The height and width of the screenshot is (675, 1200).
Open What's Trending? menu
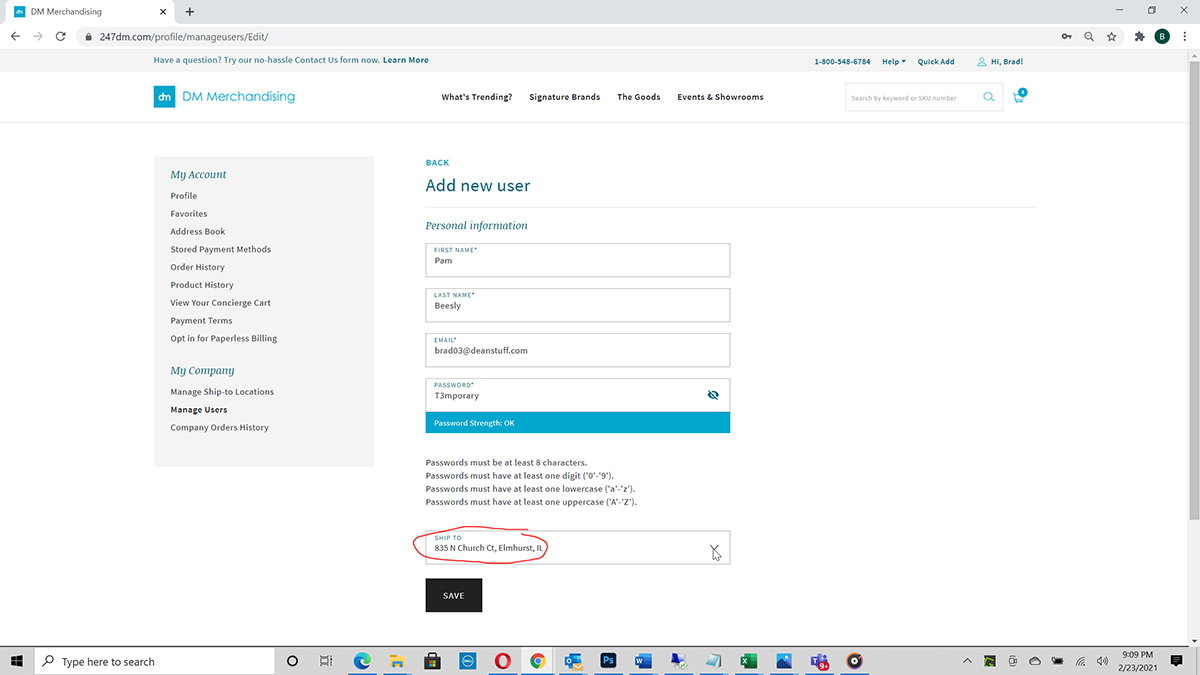click(x=477, y=97)
